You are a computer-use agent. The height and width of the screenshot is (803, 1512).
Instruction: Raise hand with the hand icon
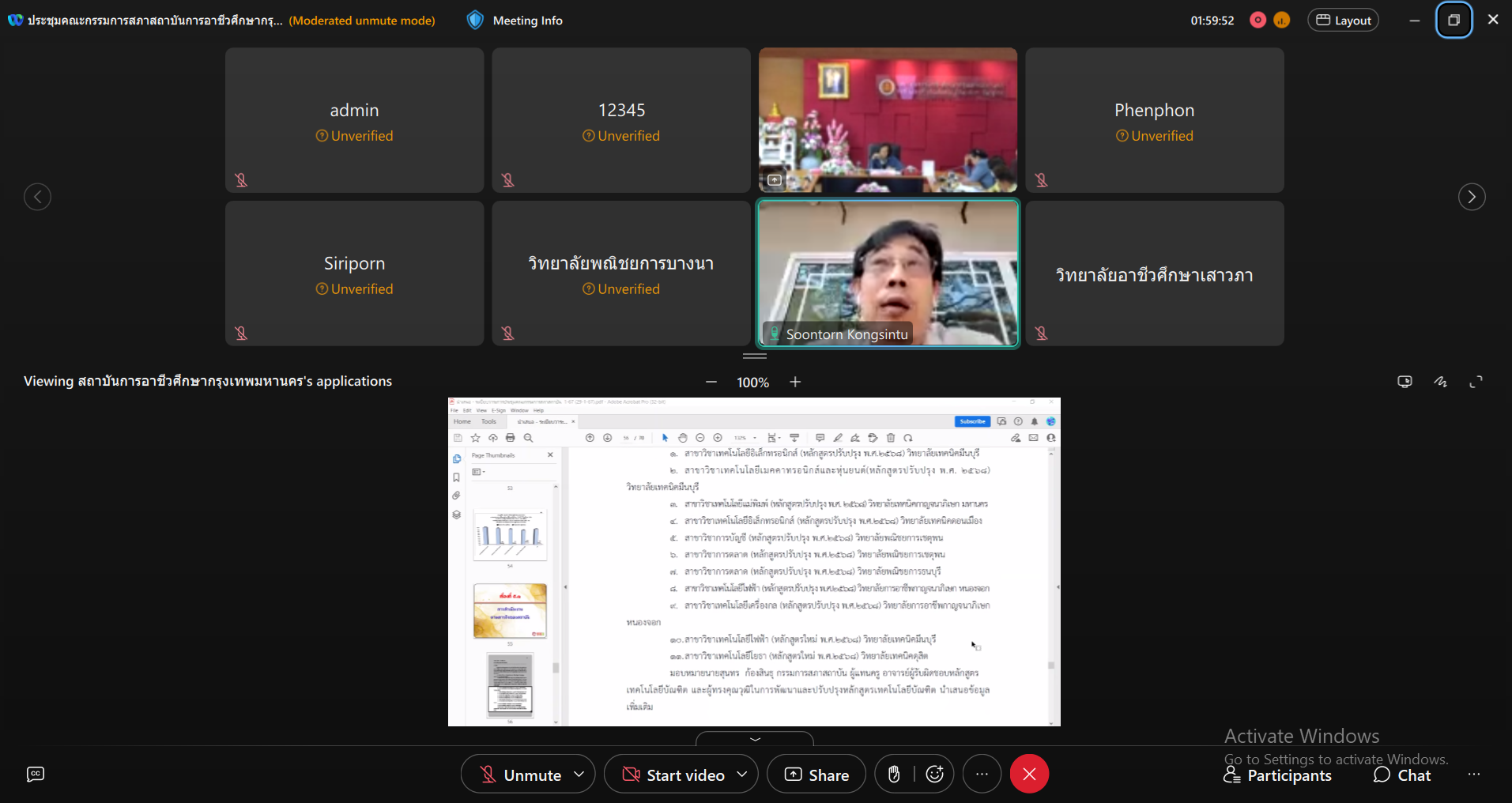pos(894,775)
